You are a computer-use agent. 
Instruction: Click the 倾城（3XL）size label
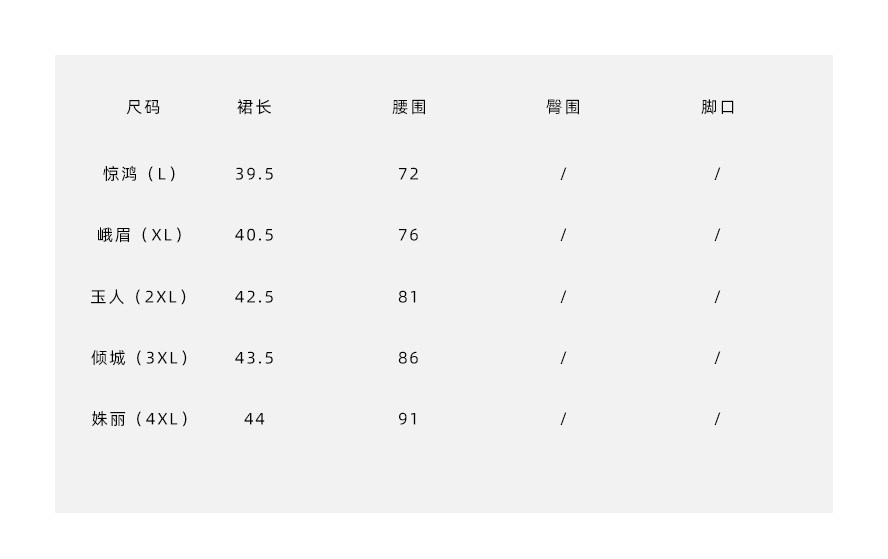[x=141, y=358]
